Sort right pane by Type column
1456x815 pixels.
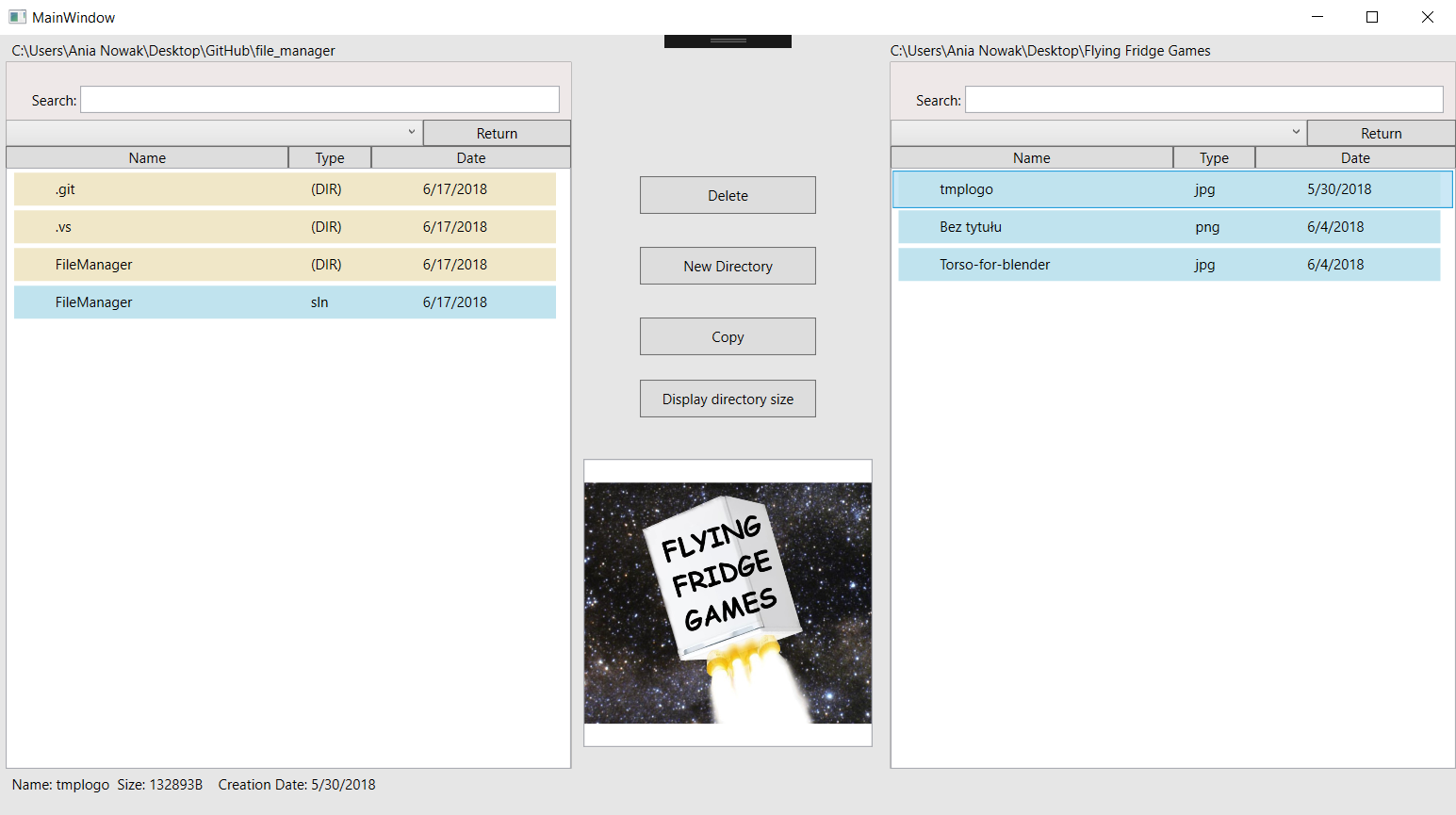pos(1214,157)
